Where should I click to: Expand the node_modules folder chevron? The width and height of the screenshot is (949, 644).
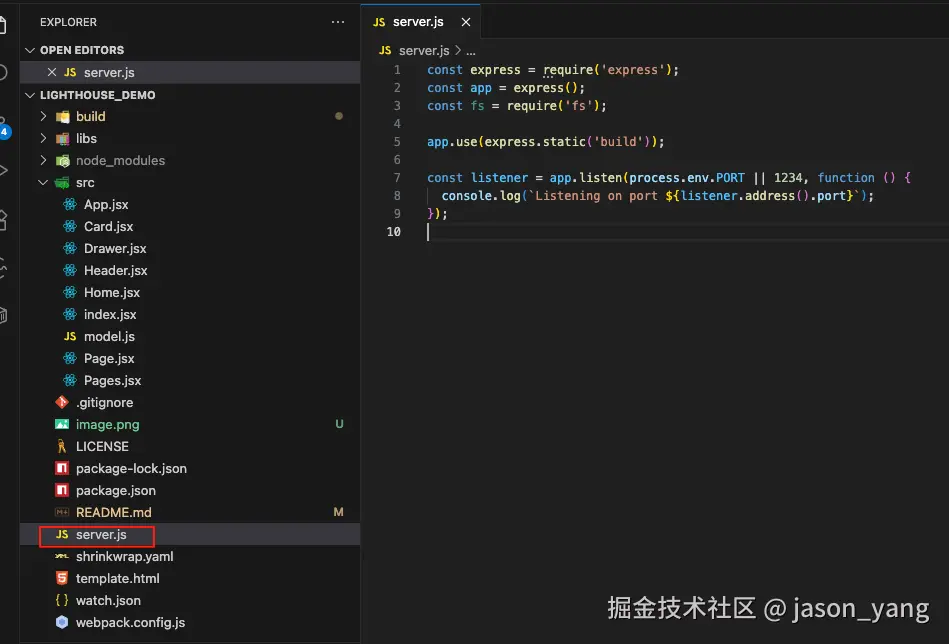pyautogui.click(x=43, y=160)
